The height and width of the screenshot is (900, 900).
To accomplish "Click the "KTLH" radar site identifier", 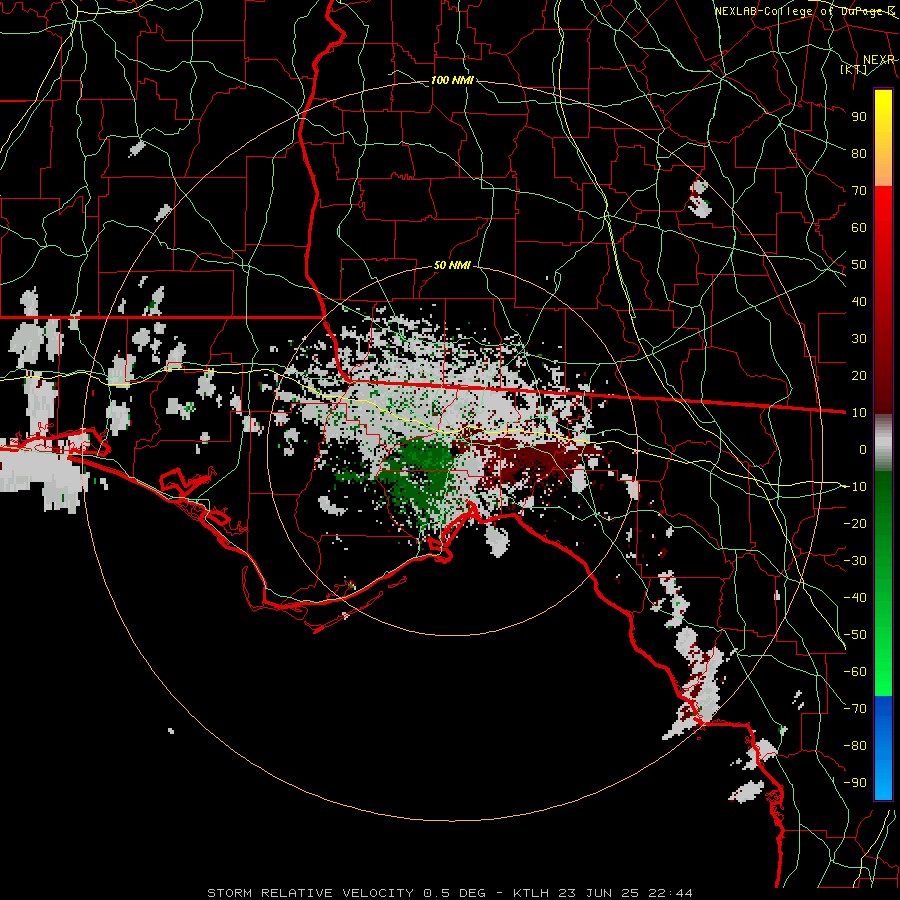I will pyautogui.click(x=532, y=893).
